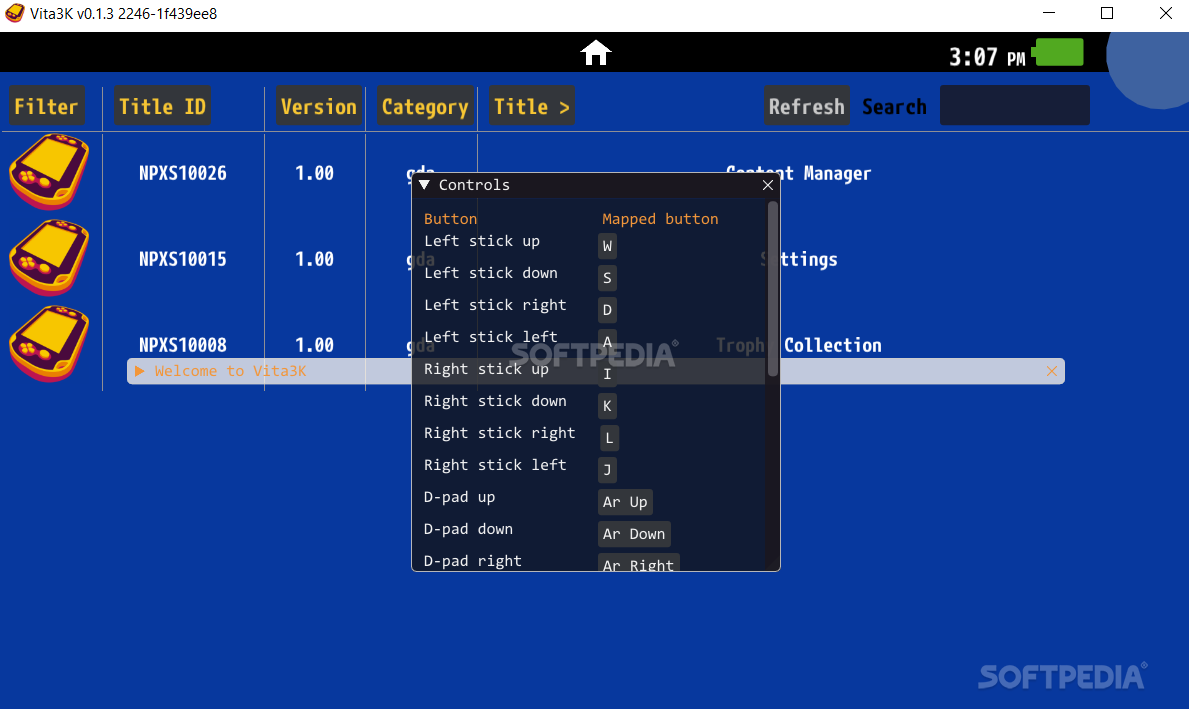Screen dimensions: 1189x709
Task: Click the 3:07 PM clock
Action: point(987,57)
